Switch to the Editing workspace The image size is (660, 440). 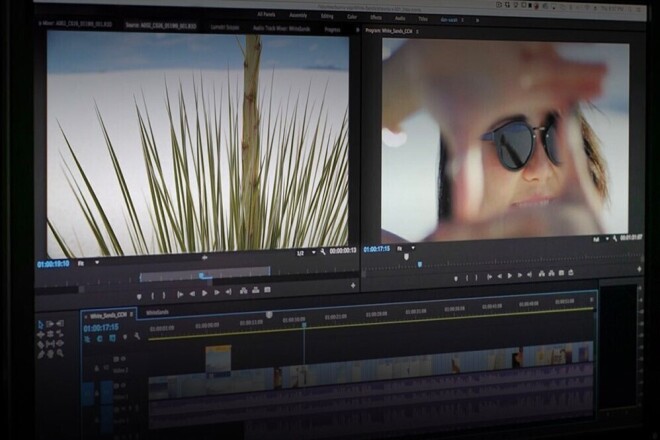pos(327,16)
